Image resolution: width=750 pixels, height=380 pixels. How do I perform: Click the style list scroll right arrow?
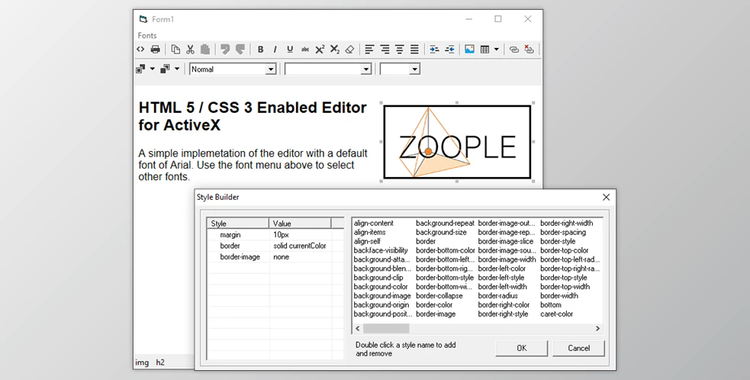pyautogui.click(x=597, y=328)
